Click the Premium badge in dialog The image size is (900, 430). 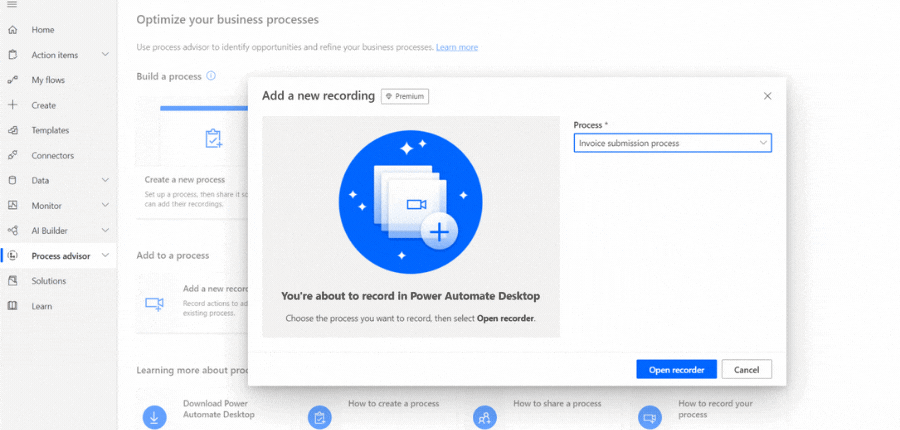405,96
